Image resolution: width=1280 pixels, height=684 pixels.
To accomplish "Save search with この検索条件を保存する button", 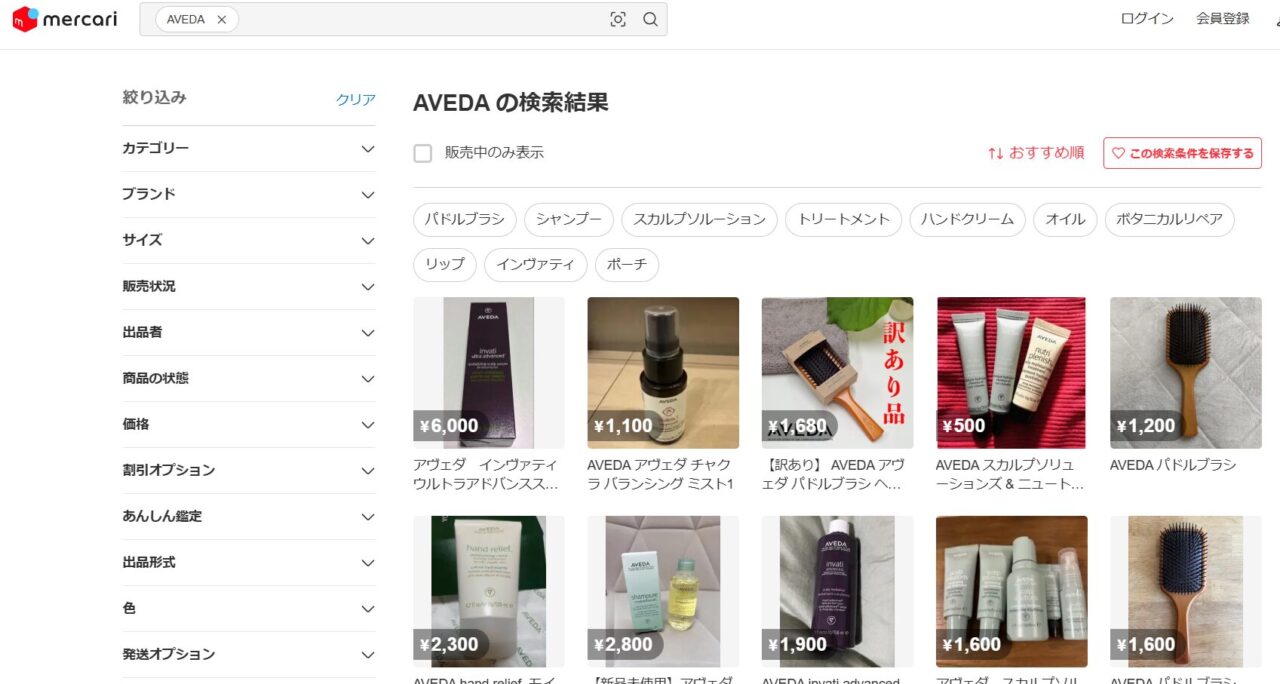I will tap(1182, 153).
